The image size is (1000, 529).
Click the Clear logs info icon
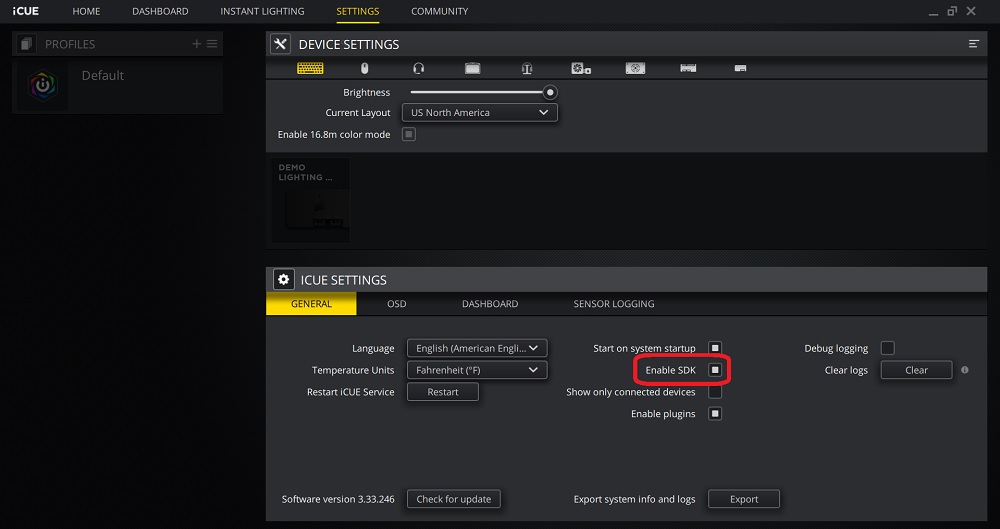pyautogui.click(x=965, y=370)
